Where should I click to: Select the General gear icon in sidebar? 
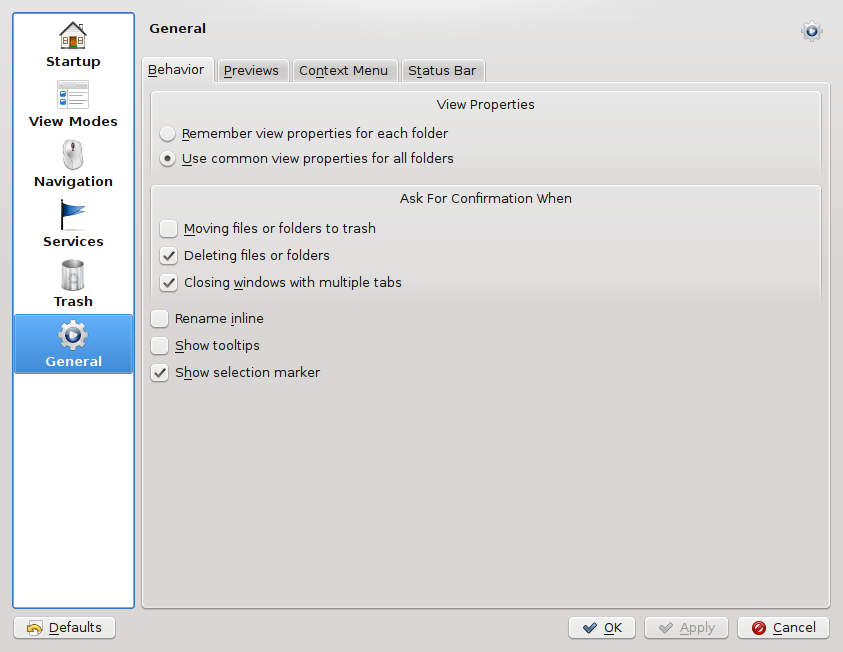pyautogui.click(x=73, y=336)
